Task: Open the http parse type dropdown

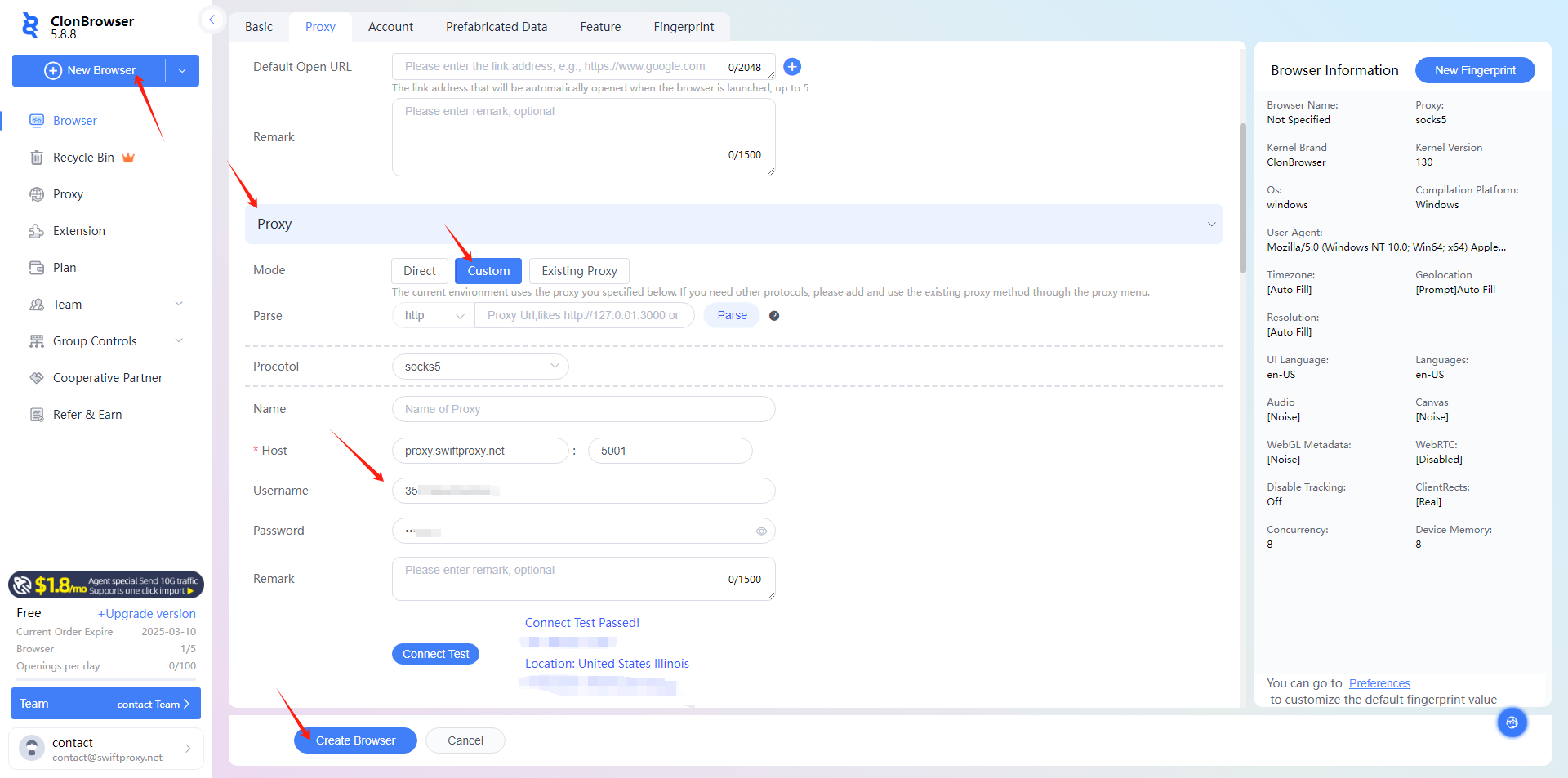Action: point(434,316)
